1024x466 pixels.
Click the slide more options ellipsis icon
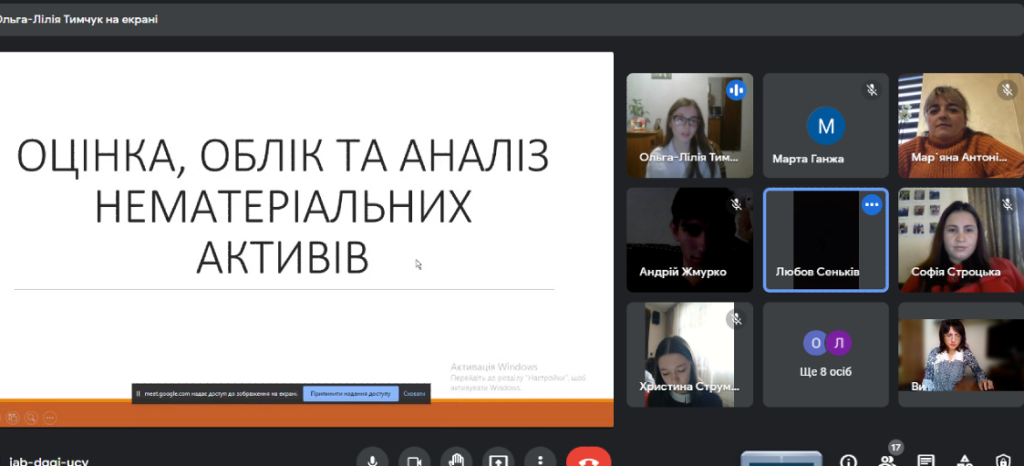click(50, 417)
